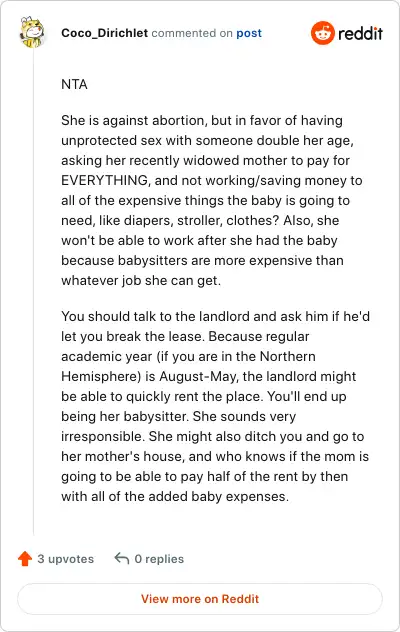Click the line starting "She is against abortion"

tap(202, 121)
